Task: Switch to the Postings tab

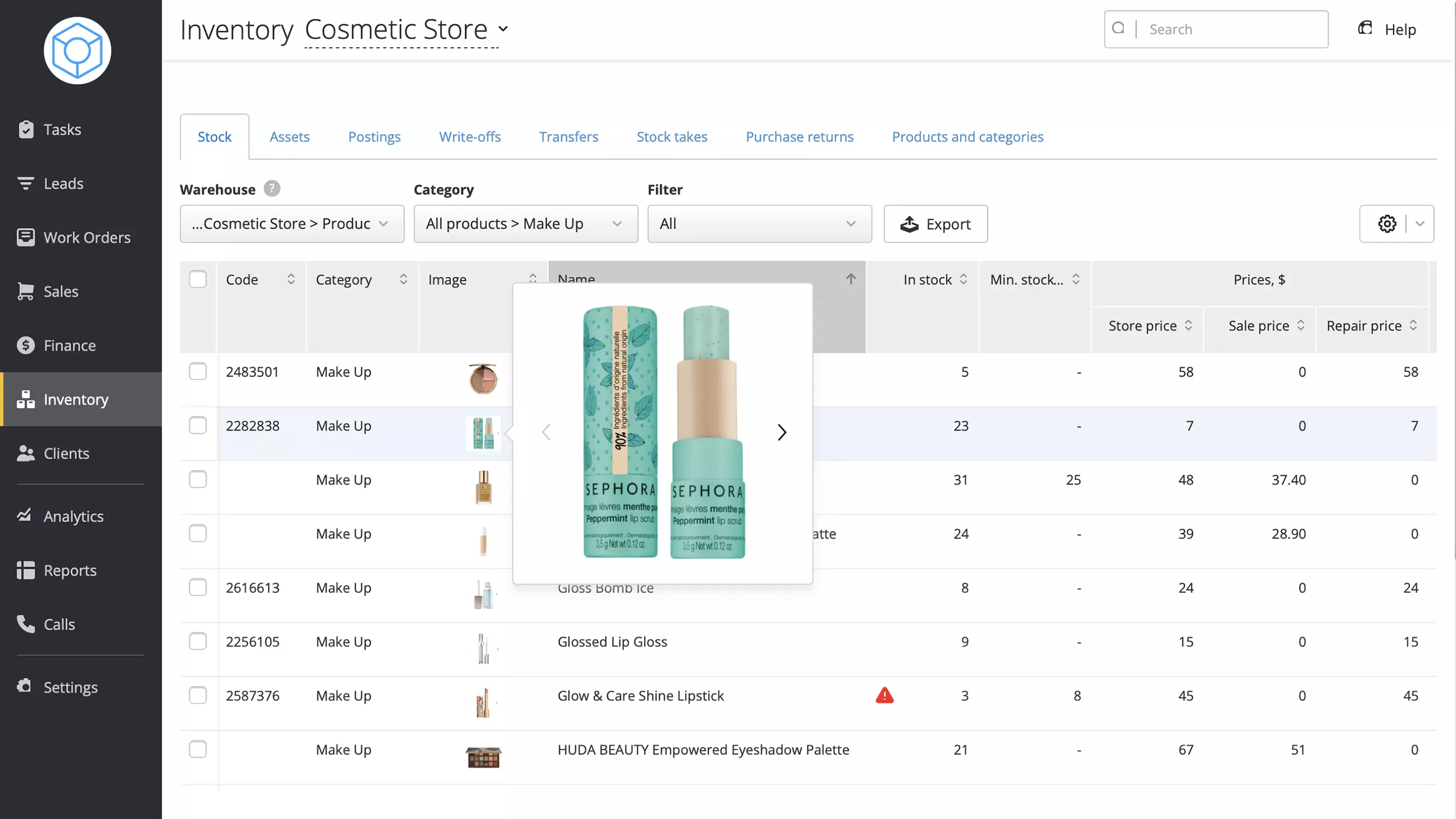Action: pos(374,136)
